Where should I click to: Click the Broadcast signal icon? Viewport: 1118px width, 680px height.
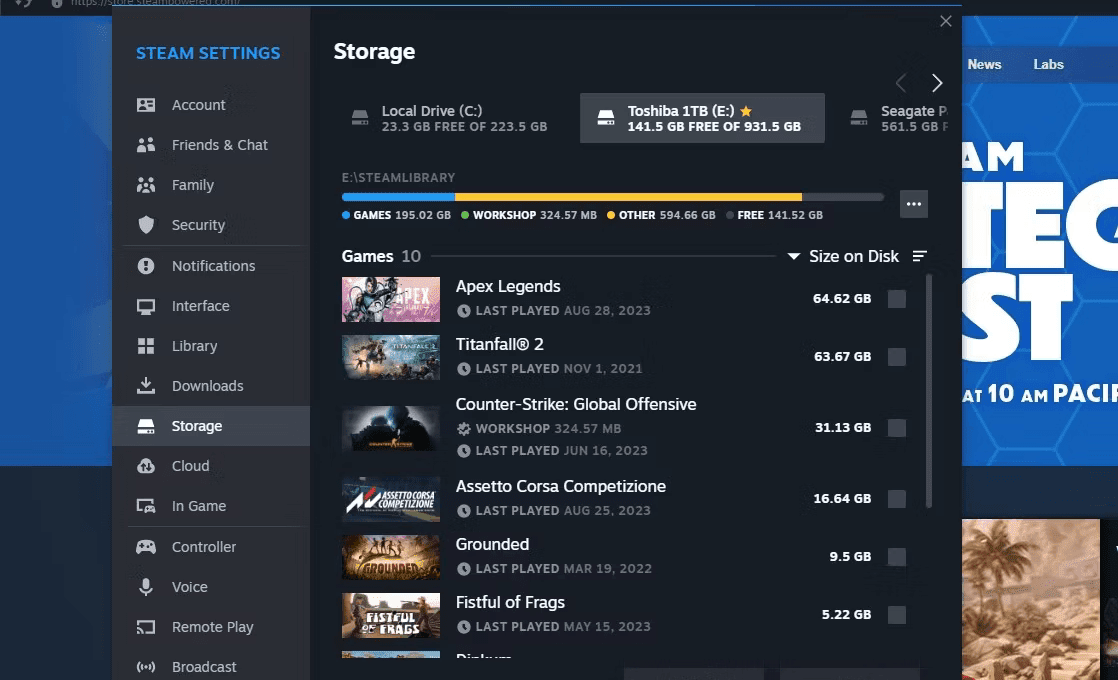coord(145,667)
